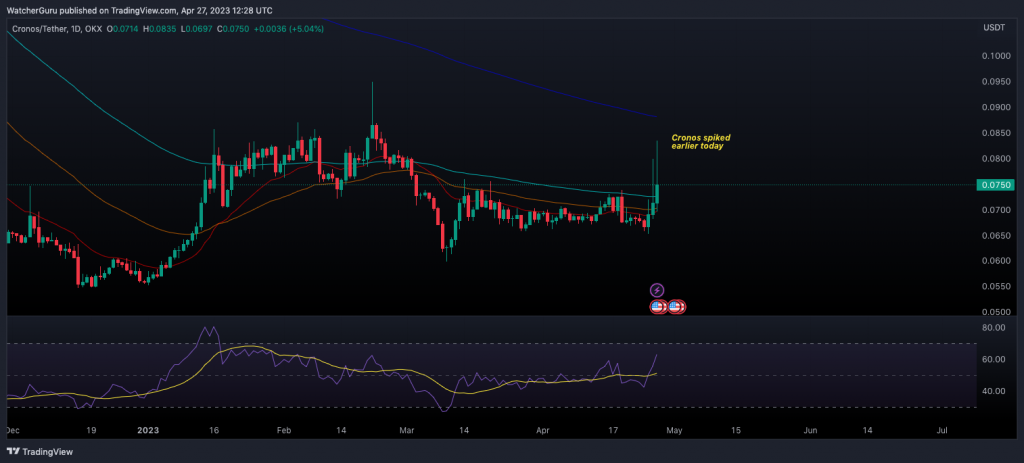Click the purple lightning event icon
1024x463 pixels.
657,290
